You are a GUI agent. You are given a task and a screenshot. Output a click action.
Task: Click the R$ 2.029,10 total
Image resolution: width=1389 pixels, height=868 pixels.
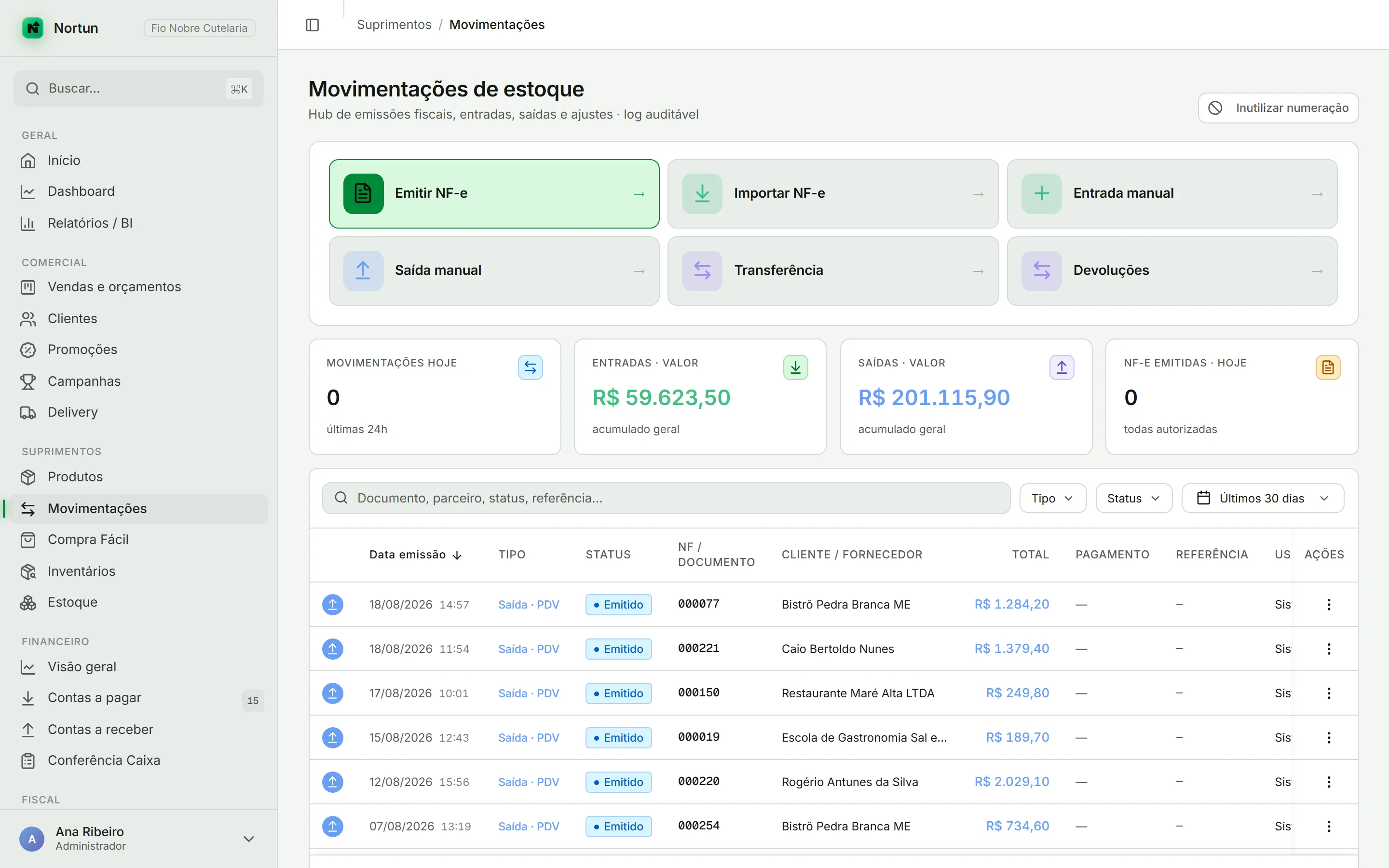pyautogui.click(x=1011, y=781)
